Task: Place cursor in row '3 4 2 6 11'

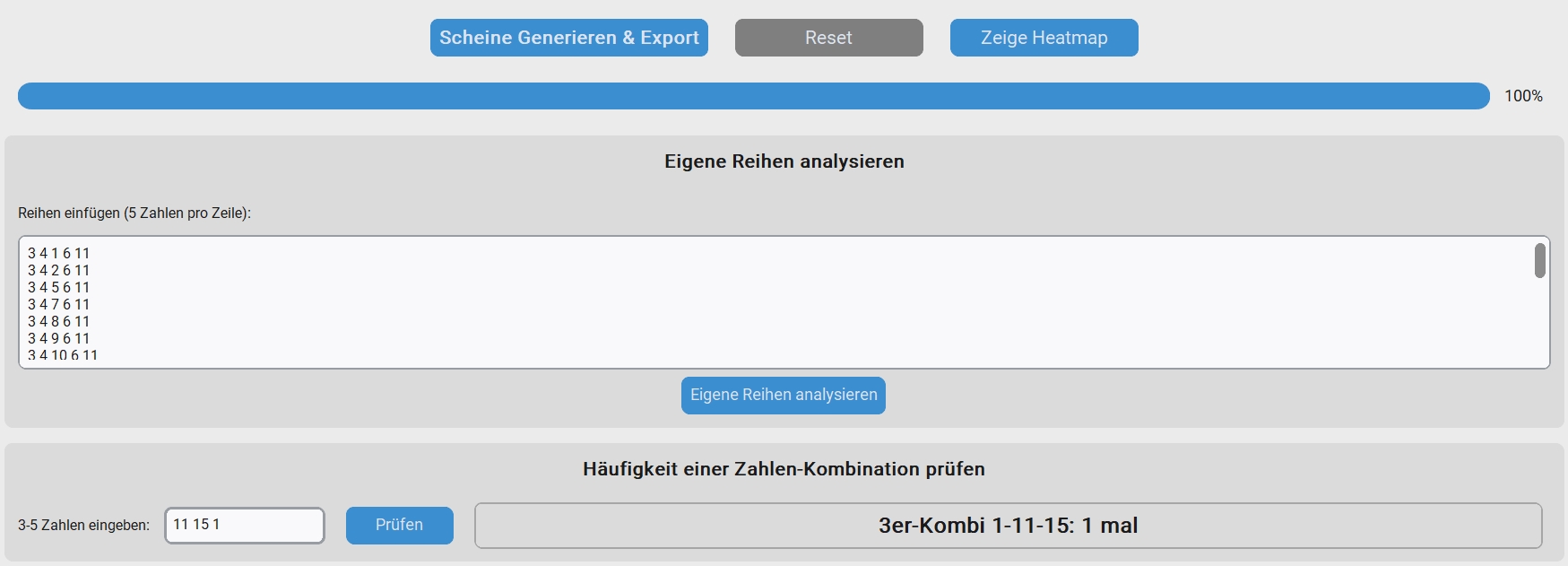Action: [59, 271]
